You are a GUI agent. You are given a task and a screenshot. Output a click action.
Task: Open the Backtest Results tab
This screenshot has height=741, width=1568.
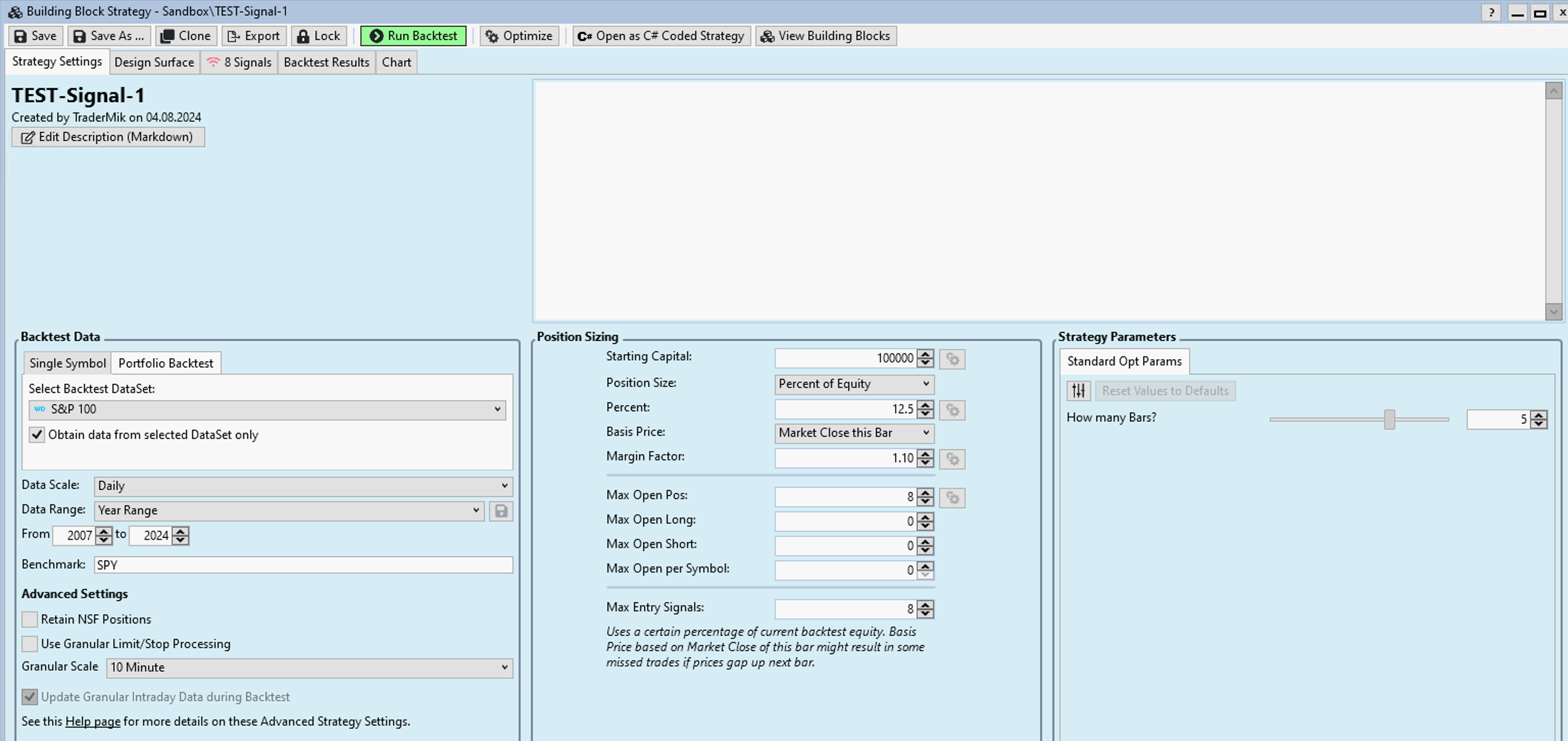pos(326,62)
